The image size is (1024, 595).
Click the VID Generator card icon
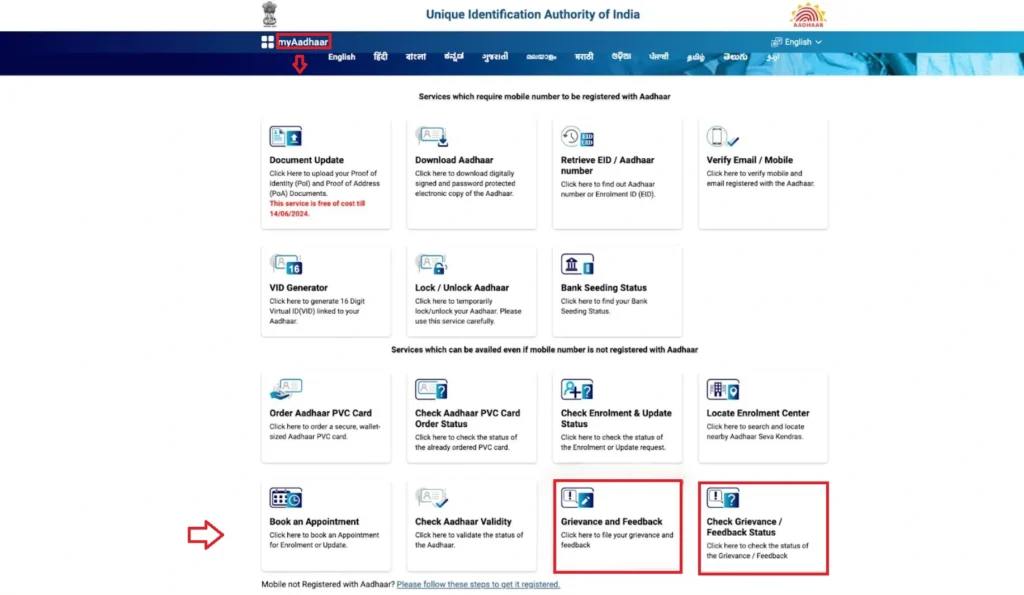coord(285,265)
